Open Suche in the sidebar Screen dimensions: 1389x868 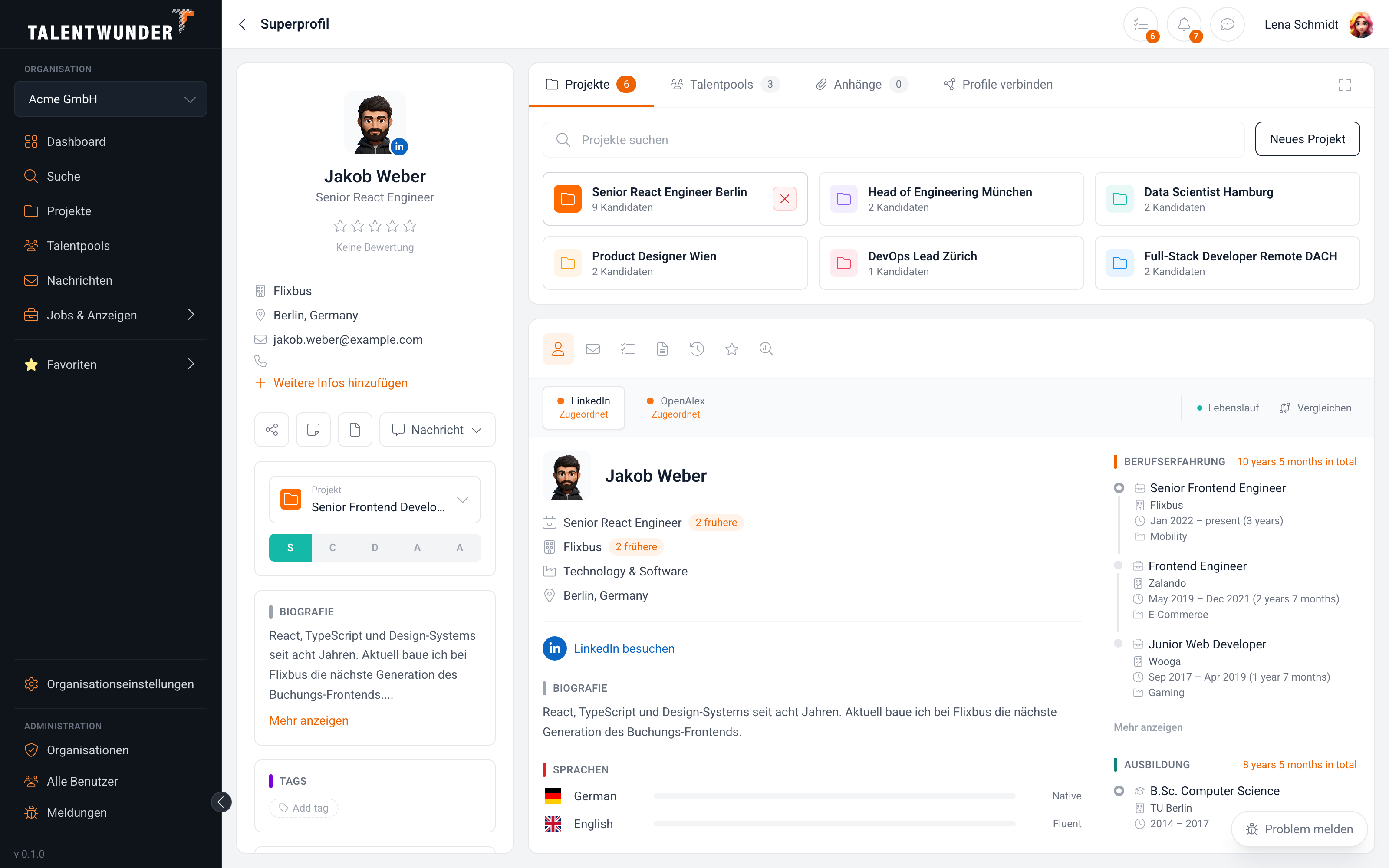(111, 176)
